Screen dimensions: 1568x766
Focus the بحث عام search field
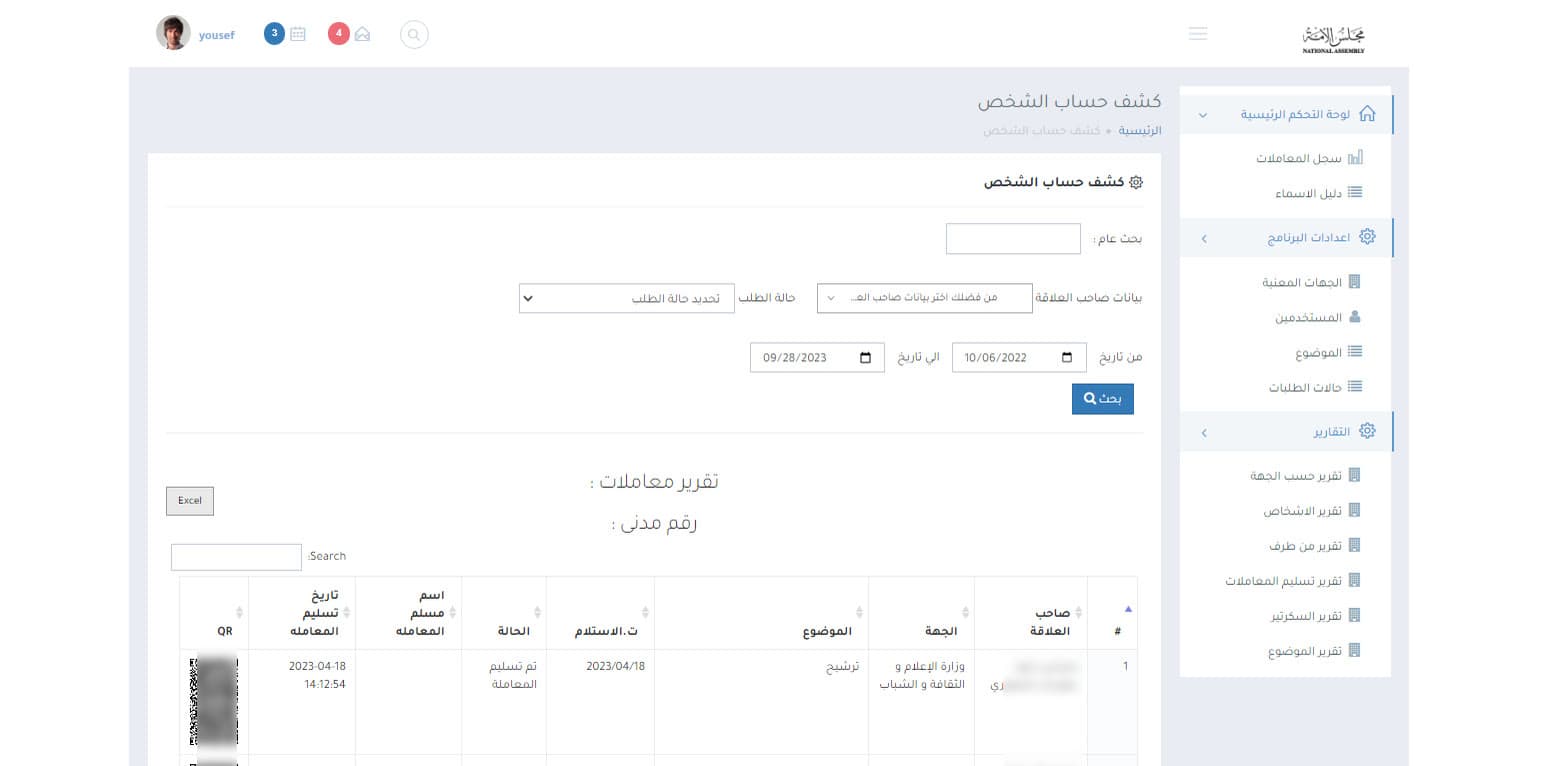click(x=1013, y=239)
